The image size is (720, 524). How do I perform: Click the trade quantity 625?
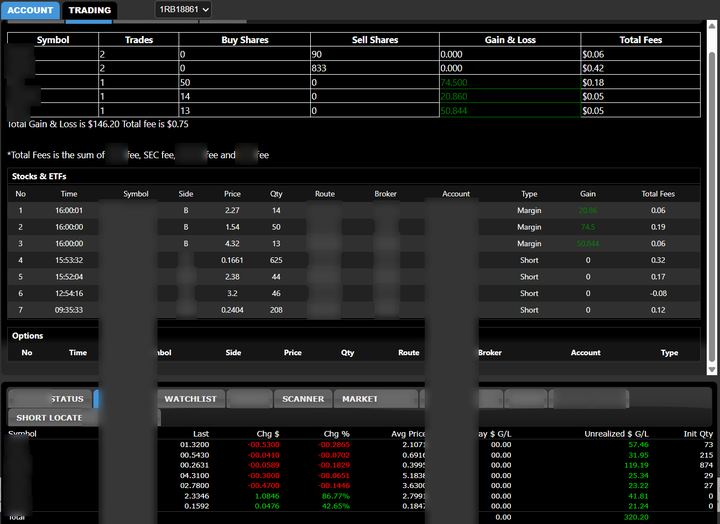click(276, 260)
